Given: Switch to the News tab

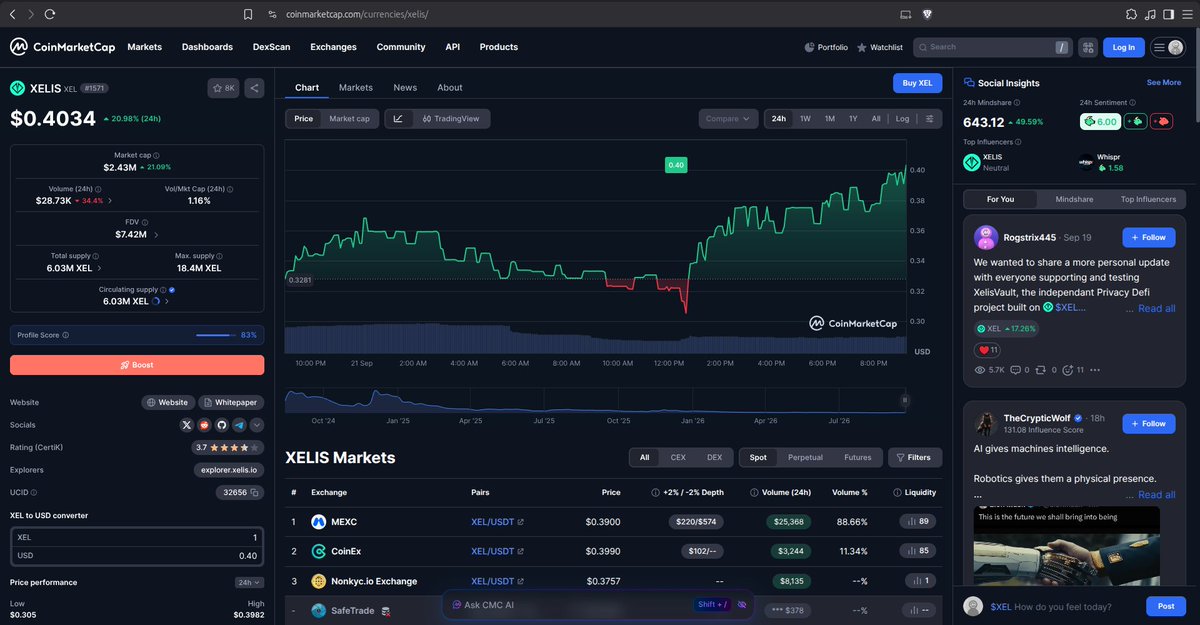Looking at the screenshot, I should (405, 88).
